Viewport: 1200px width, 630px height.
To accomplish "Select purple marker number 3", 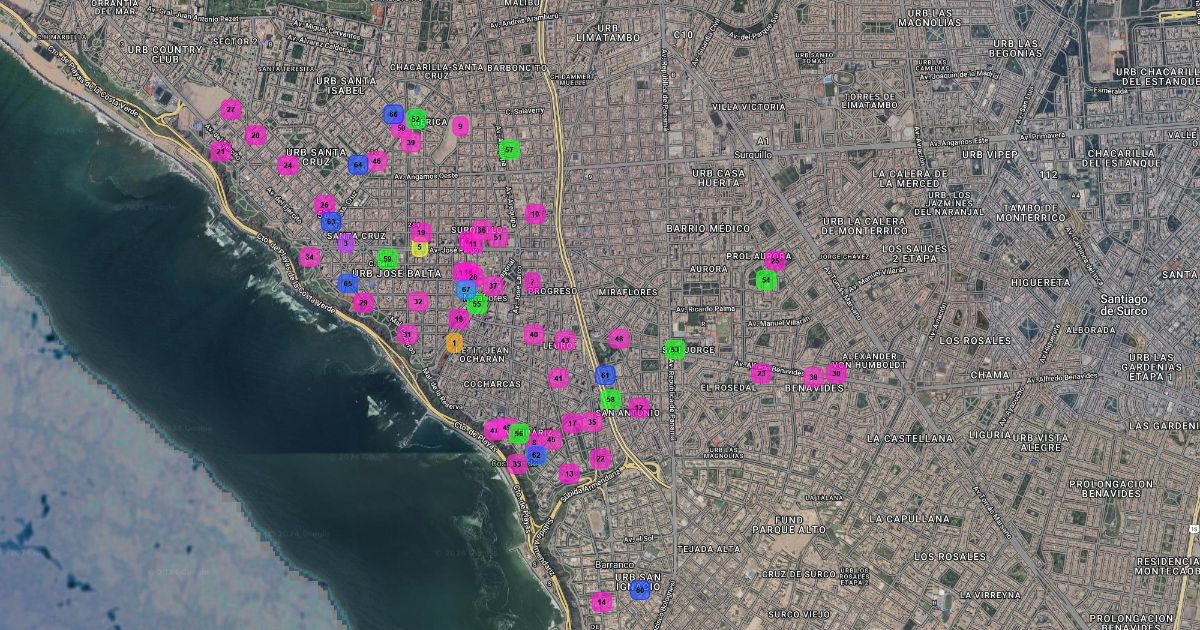I will point(346,243).
